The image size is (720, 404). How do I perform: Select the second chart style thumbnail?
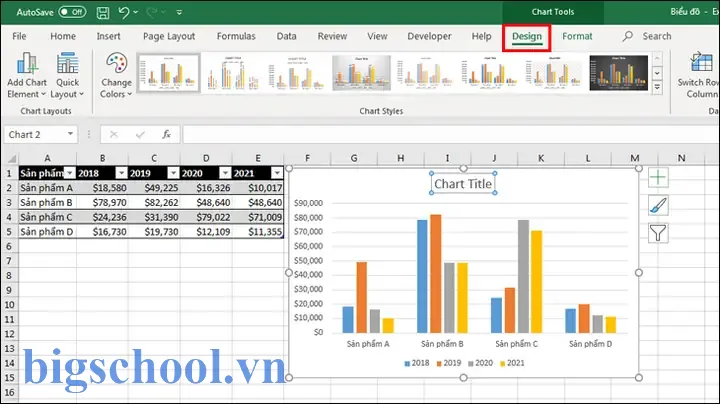tap(233, 73)
